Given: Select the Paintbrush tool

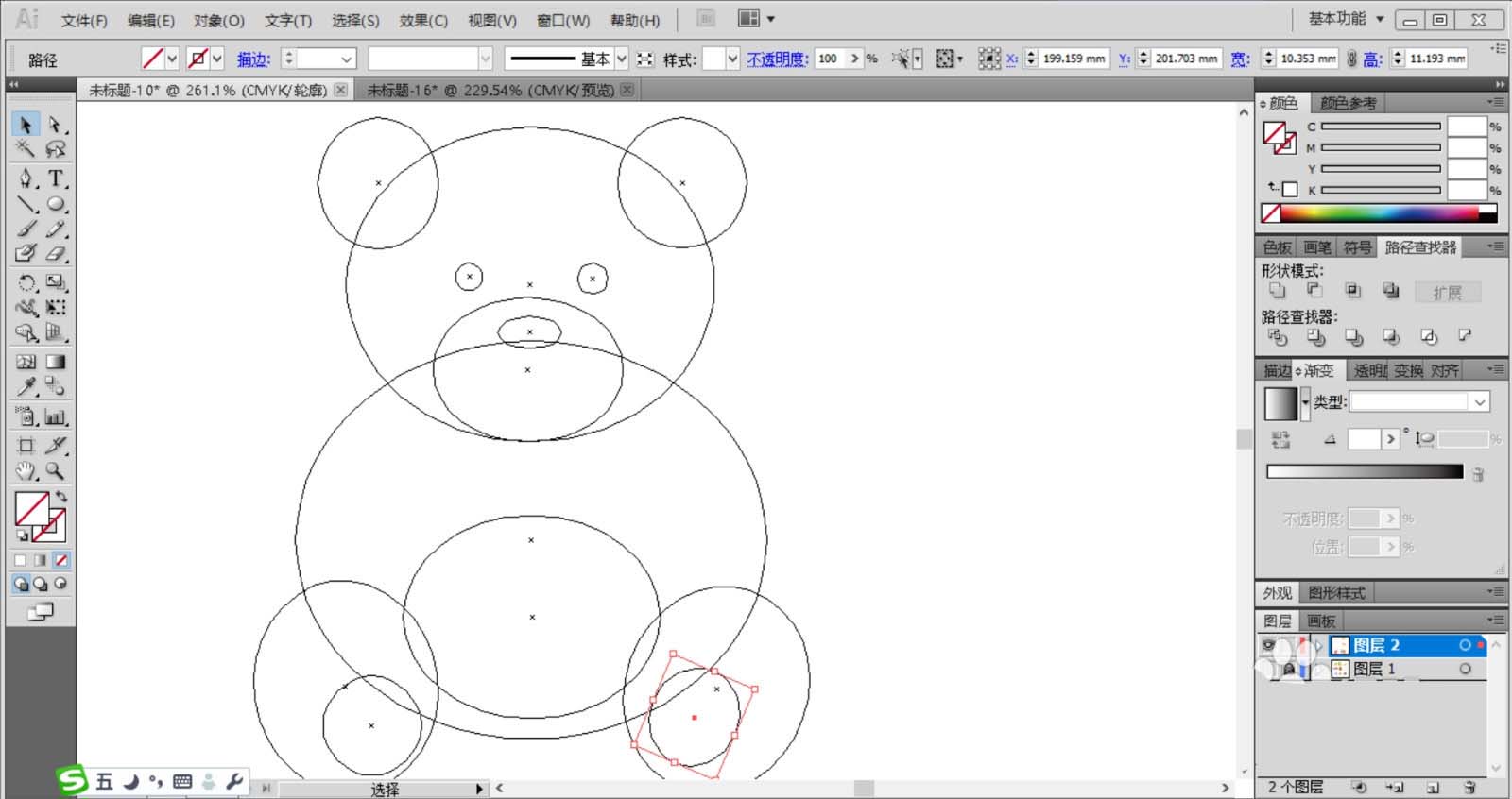Looking at the screenshot, I should point(26,229).
